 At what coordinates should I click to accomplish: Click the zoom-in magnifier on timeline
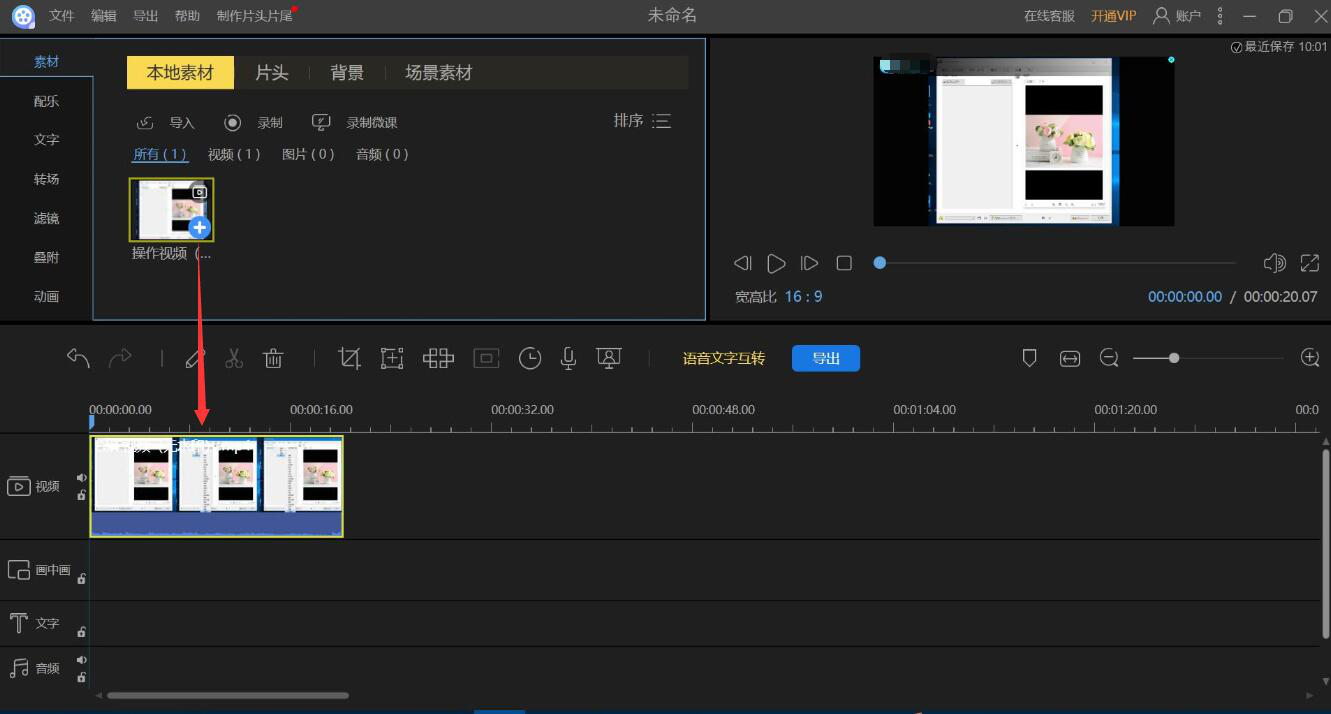tap(1310, 358)
